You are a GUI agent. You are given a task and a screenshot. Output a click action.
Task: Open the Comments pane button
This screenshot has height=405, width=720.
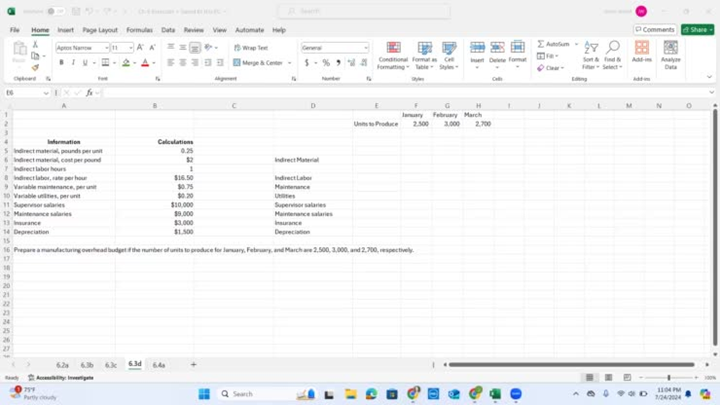655,30
